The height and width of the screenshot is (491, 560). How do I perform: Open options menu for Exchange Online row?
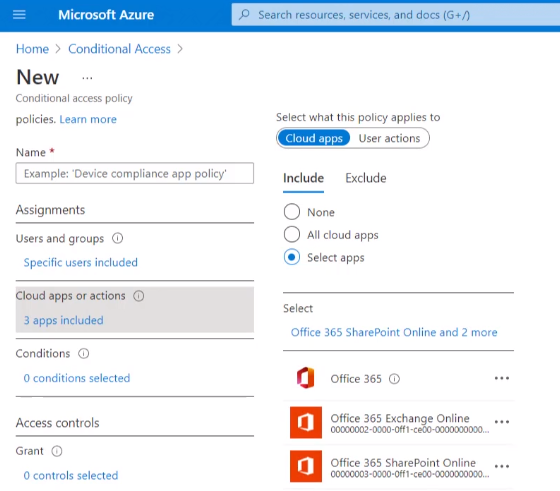[x=502, y=422]
